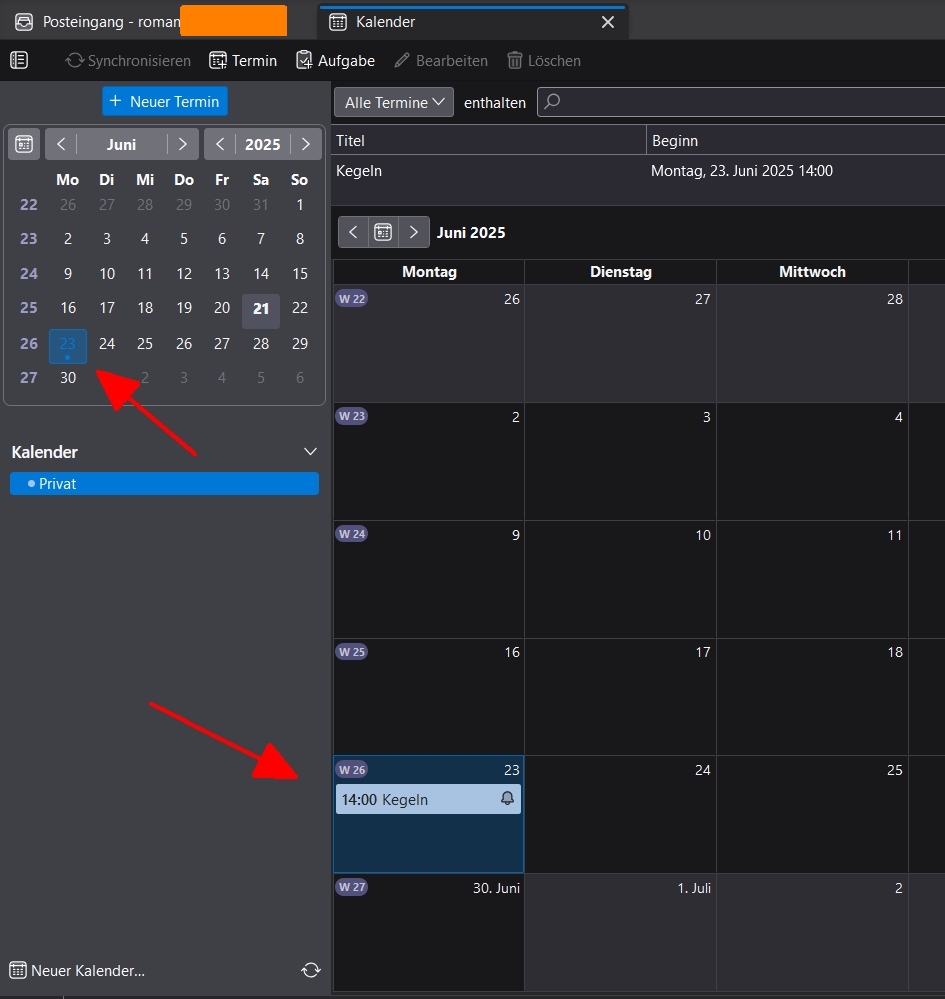
Task: Click the Termin toolbar icon
Action: pos(218,61)
